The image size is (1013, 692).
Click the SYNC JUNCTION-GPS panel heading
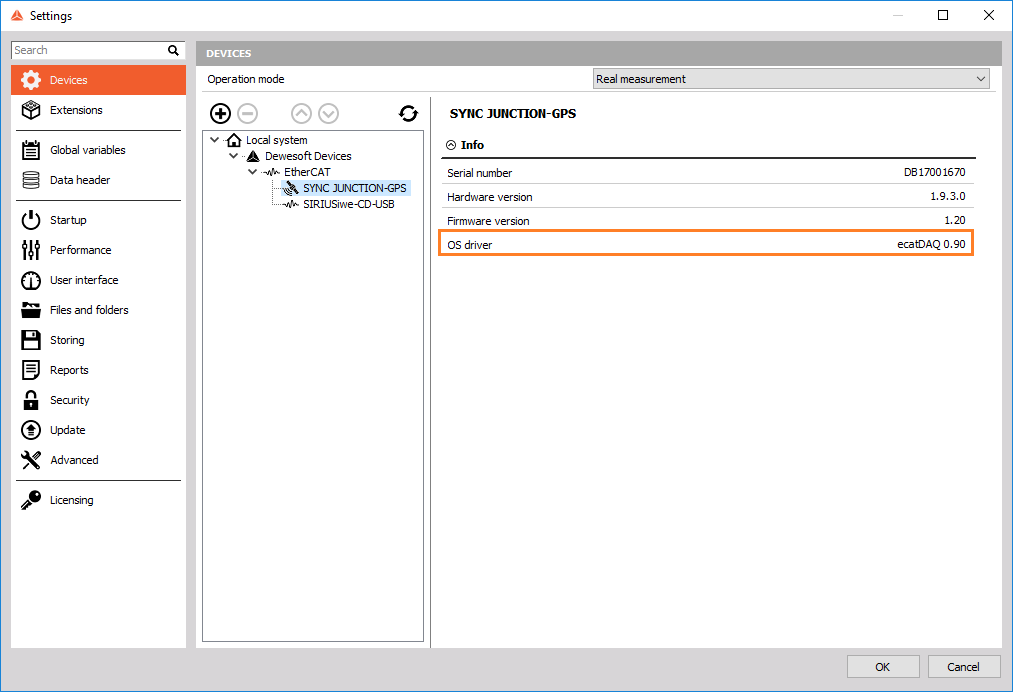click(x=512, y=114)
